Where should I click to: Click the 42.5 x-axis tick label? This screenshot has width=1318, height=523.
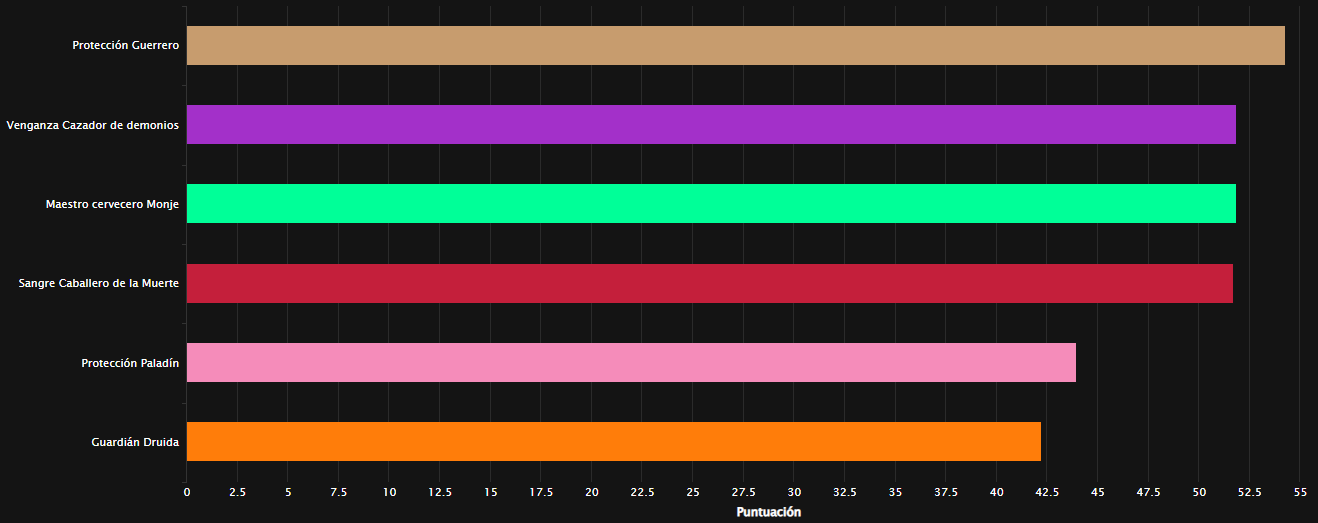point(1047,492)
